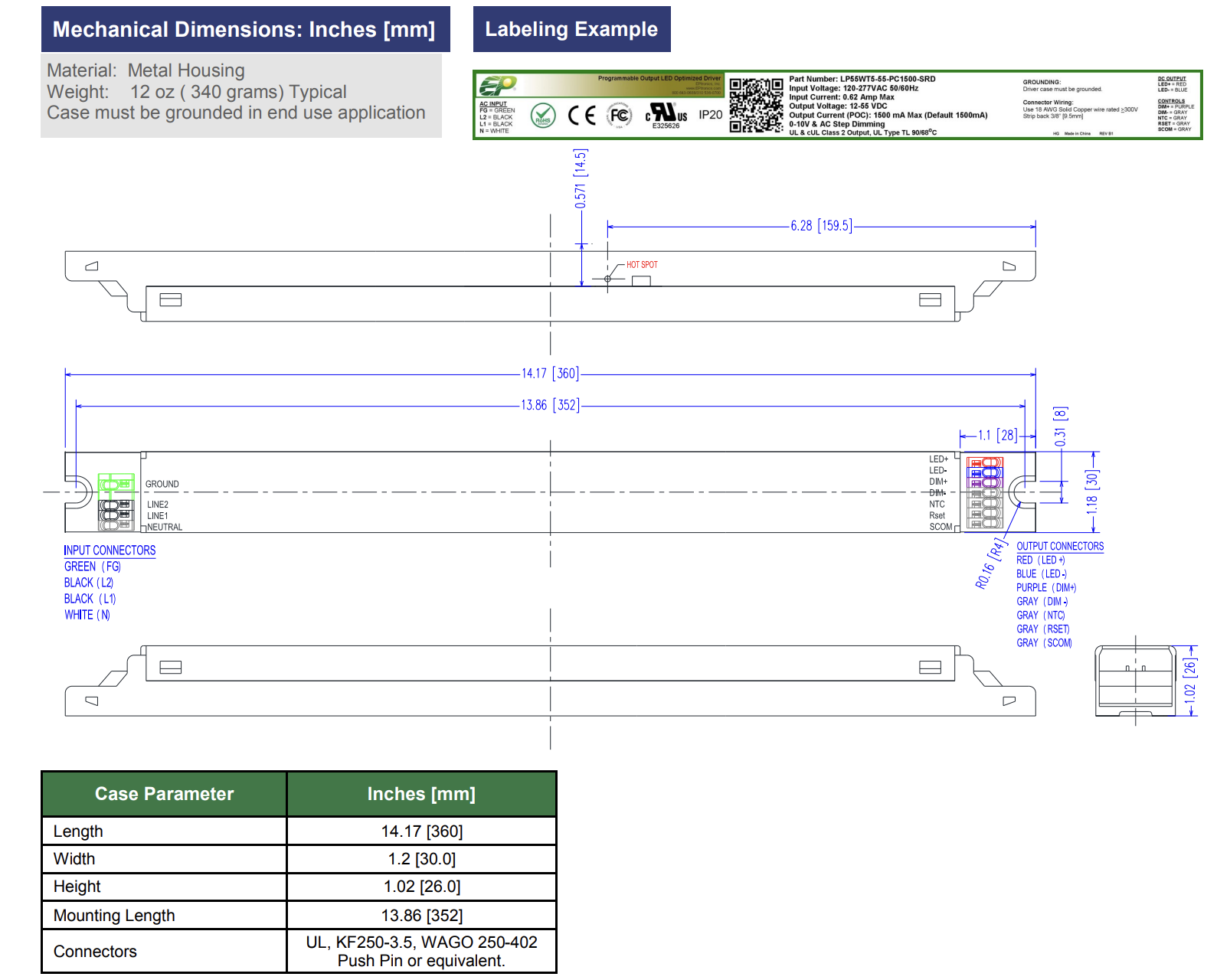Click the 14.17 [360] overall length dimension
The image size is (1230, 980).
coord(550,374)
